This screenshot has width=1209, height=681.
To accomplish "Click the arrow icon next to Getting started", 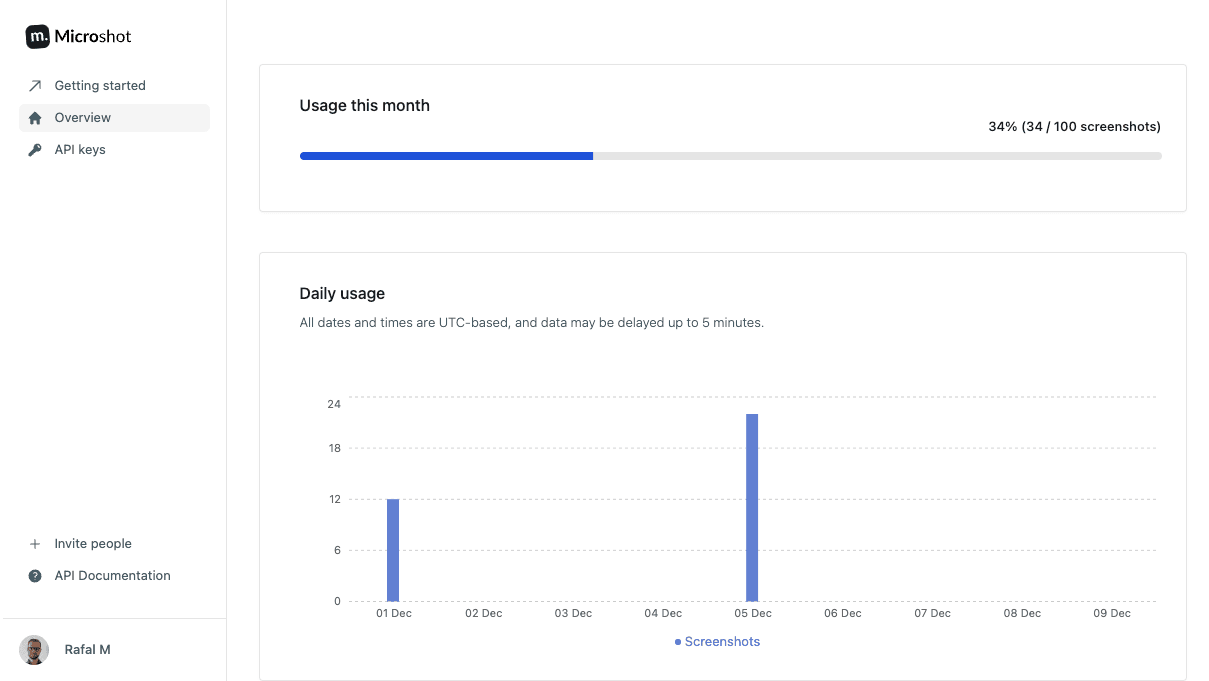I will tap(36, 85).
